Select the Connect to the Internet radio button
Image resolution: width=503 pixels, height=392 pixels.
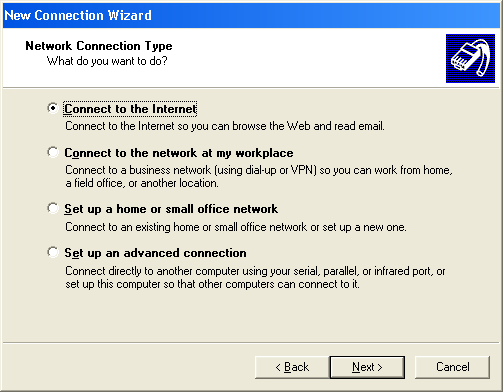[53, 108]
